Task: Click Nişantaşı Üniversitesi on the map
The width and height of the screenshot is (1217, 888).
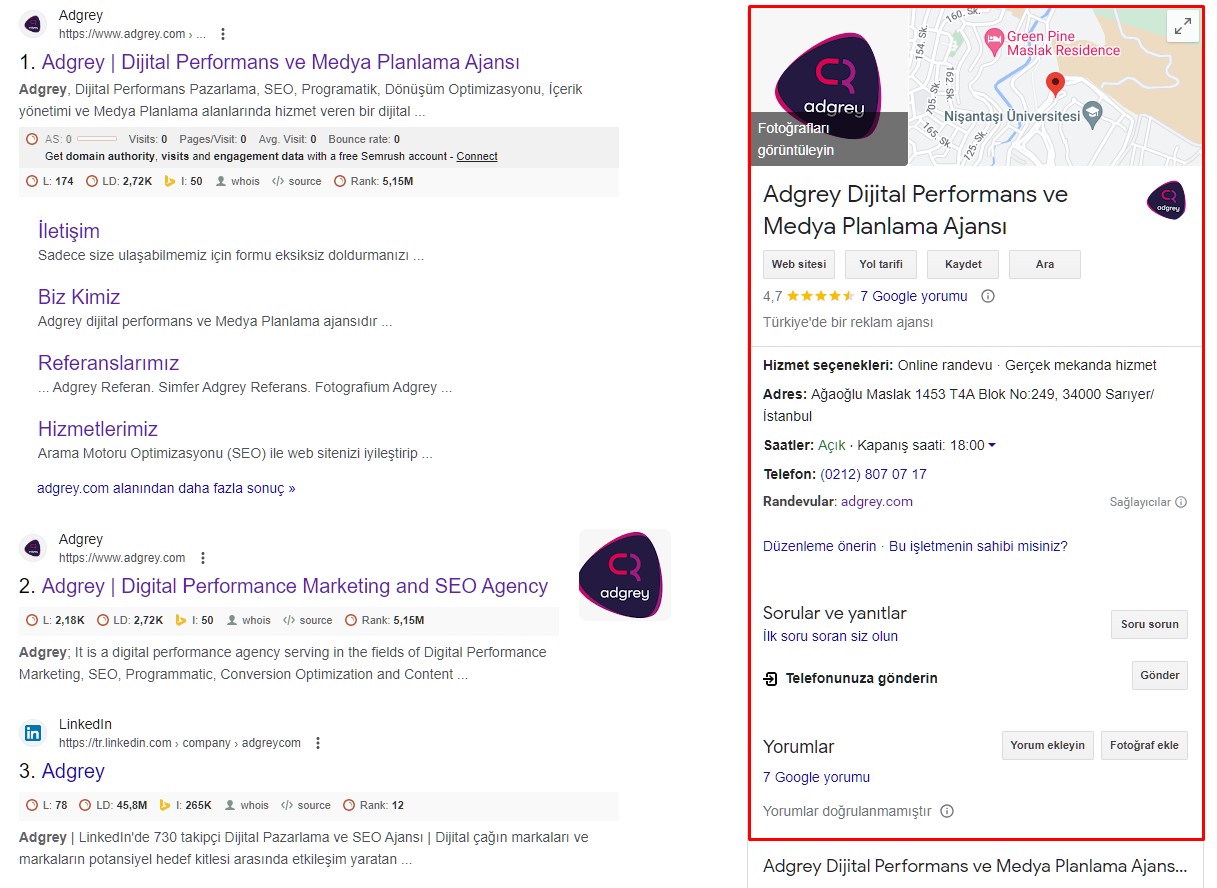Action: (x=1022, y=115)
